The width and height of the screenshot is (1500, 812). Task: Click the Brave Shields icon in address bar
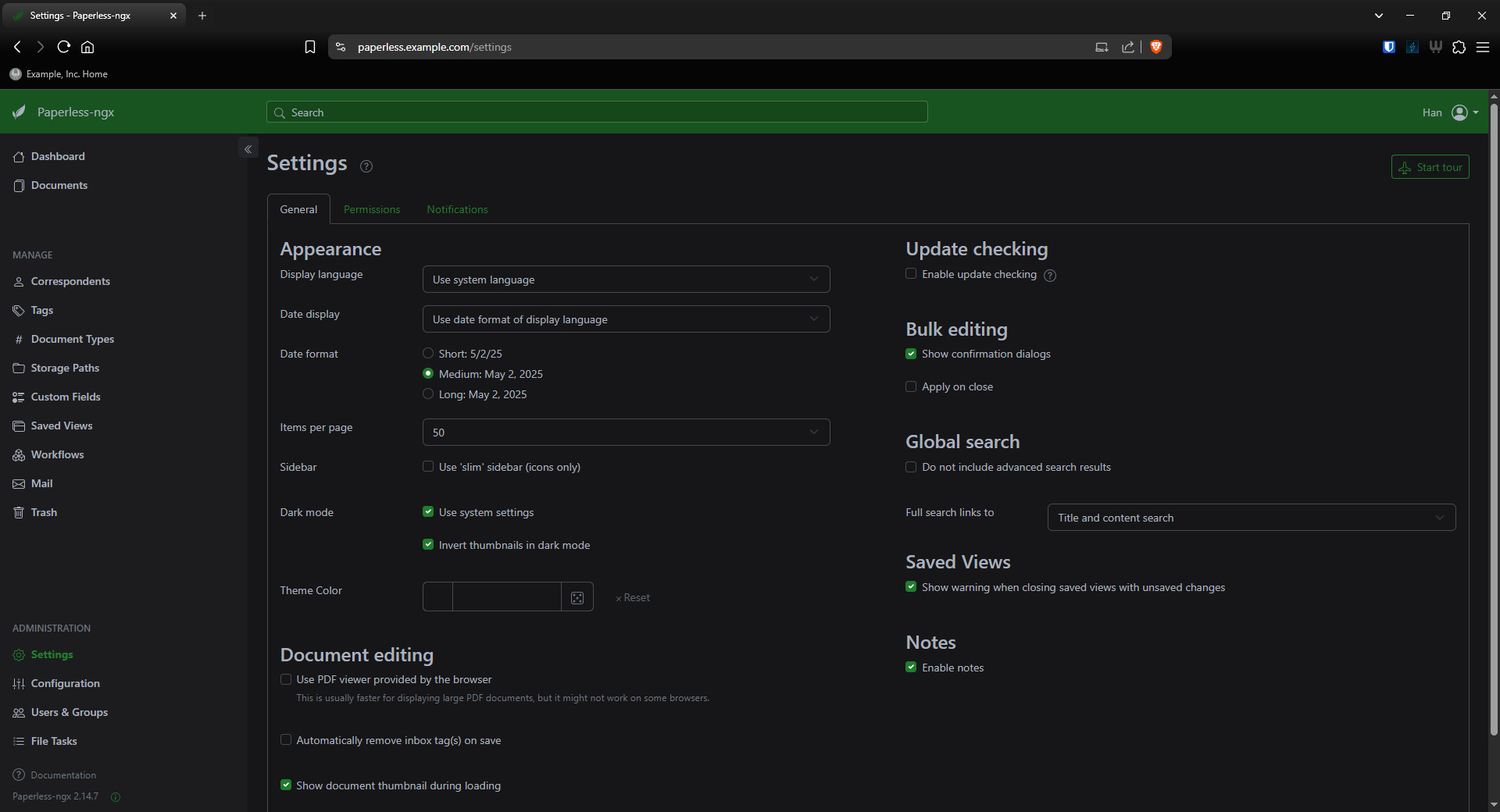pyautogui.click(x=1156, y=47)
